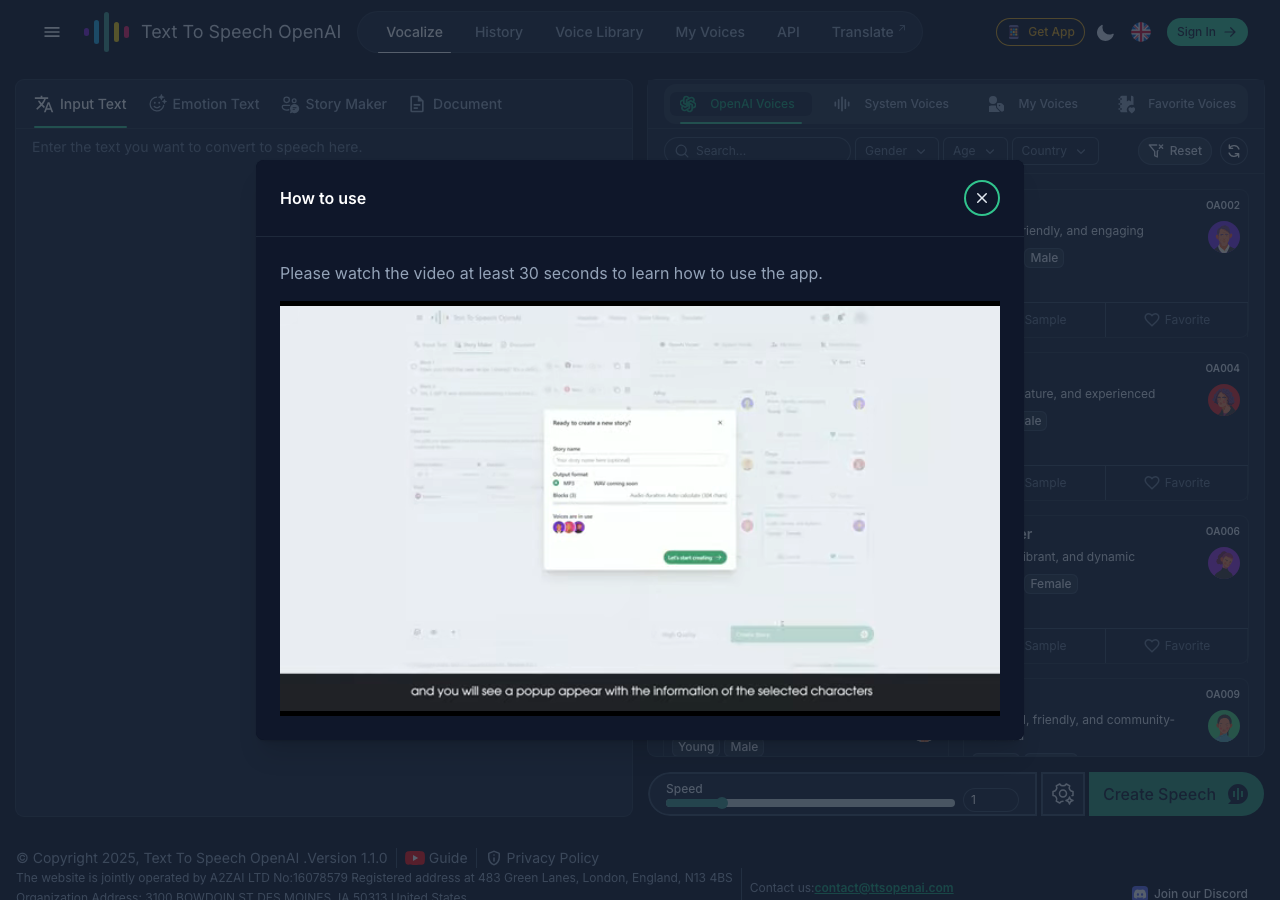Click the contact@ttsopenai.com email link

[x=884, y=888]
